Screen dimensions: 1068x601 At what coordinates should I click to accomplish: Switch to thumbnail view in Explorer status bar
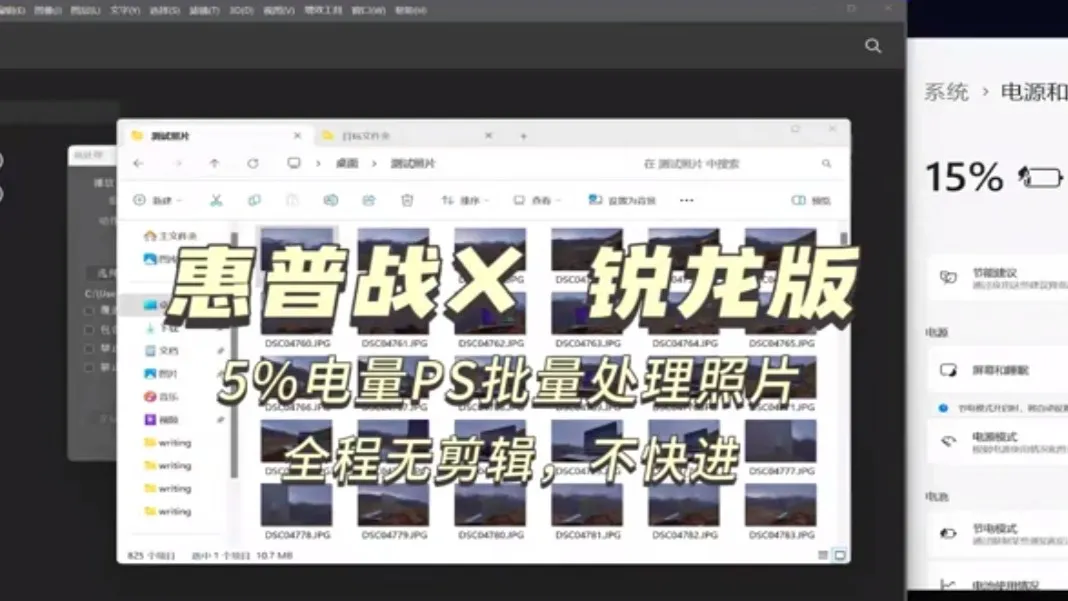(840, 555)
